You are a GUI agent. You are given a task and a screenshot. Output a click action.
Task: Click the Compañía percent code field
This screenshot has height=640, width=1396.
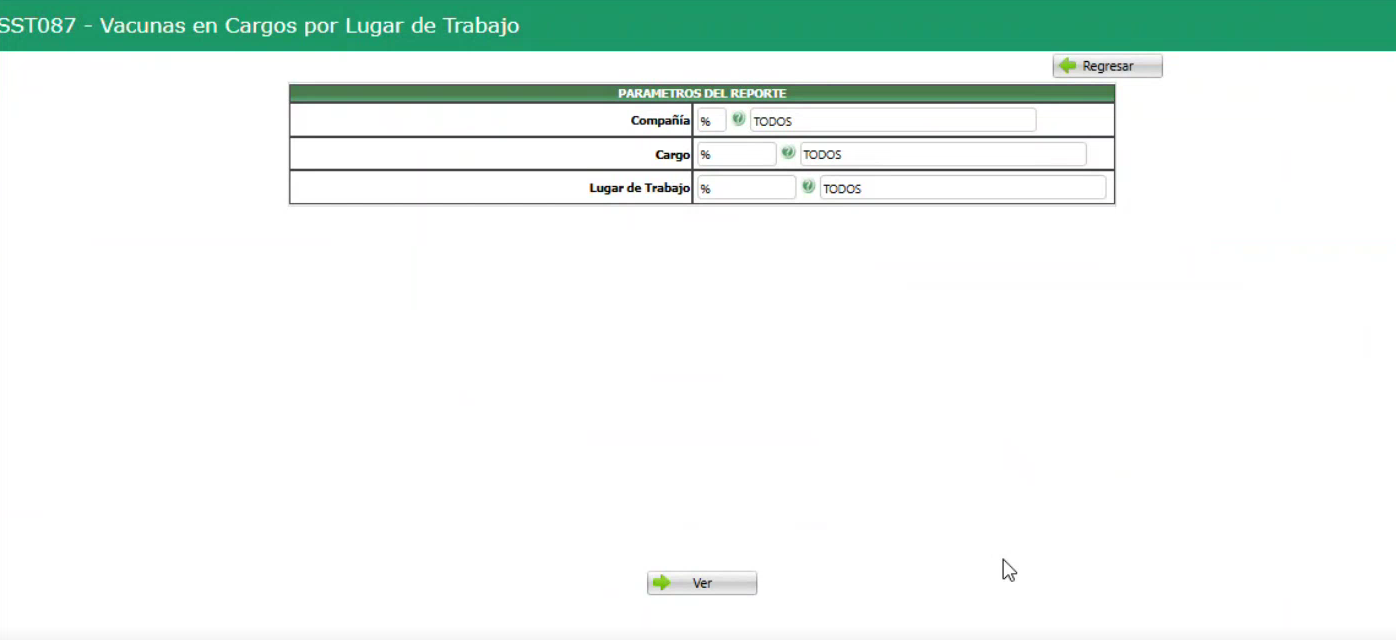710,119
